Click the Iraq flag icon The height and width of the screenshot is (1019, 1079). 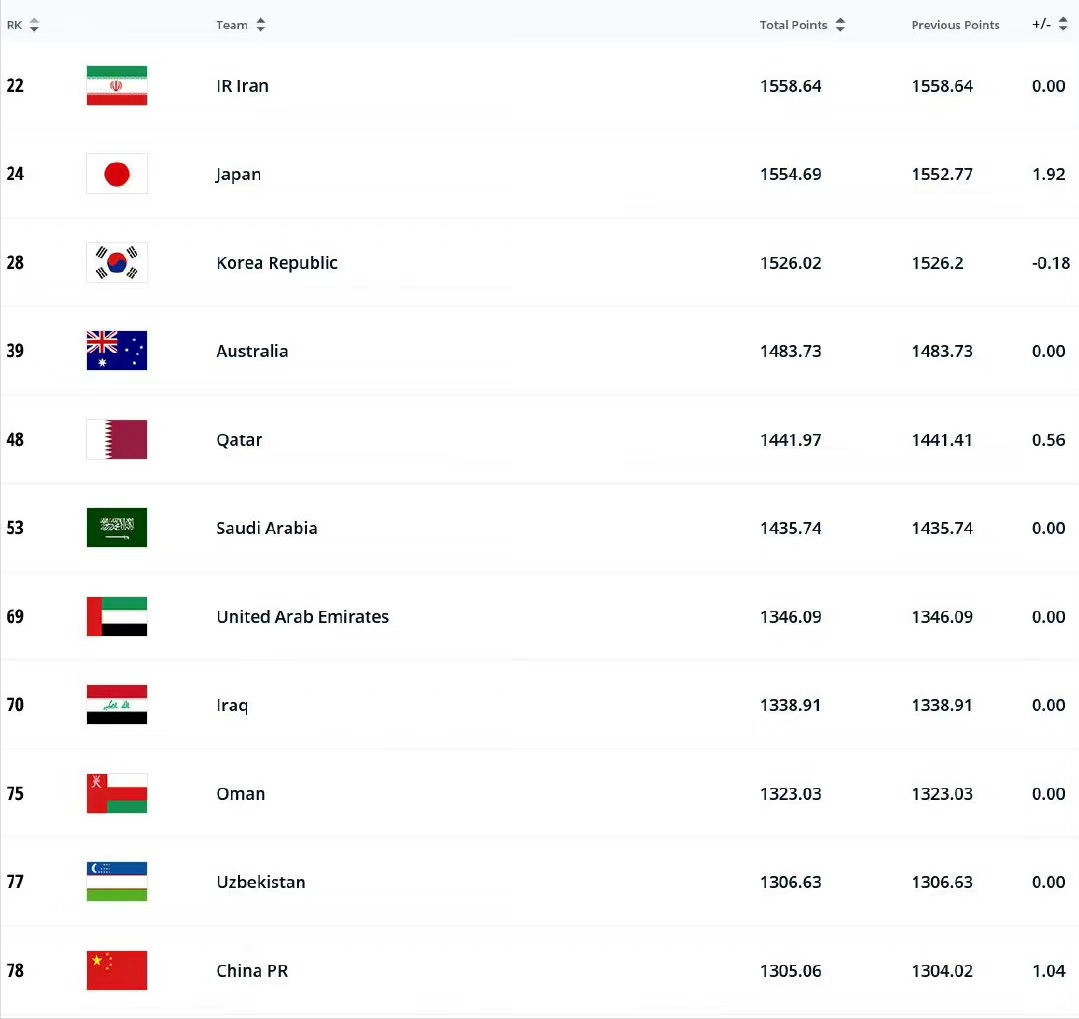[117, 705]
